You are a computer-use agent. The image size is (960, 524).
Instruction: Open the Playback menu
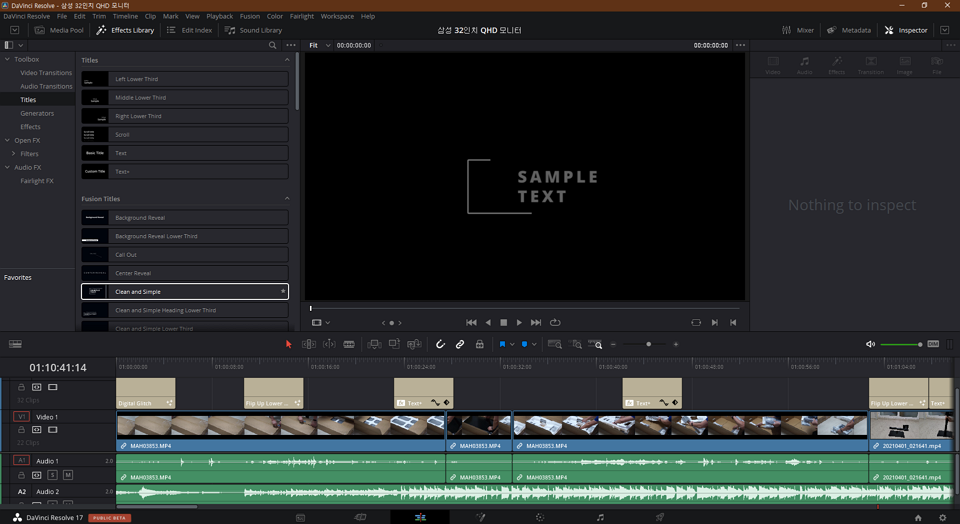point(219,16)
